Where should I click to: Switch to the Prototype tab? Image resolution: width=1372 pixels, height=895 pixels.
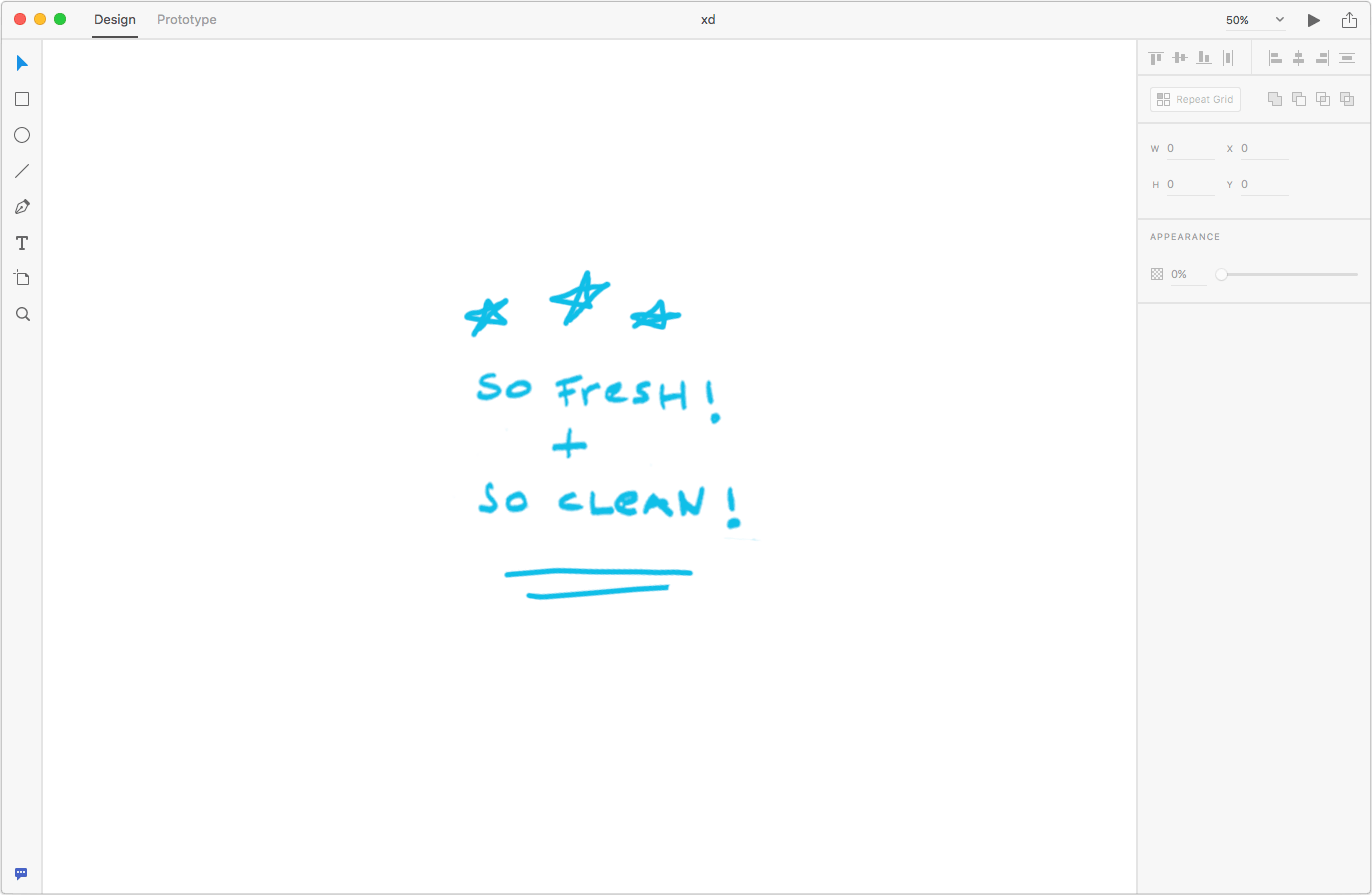[186, 20]
